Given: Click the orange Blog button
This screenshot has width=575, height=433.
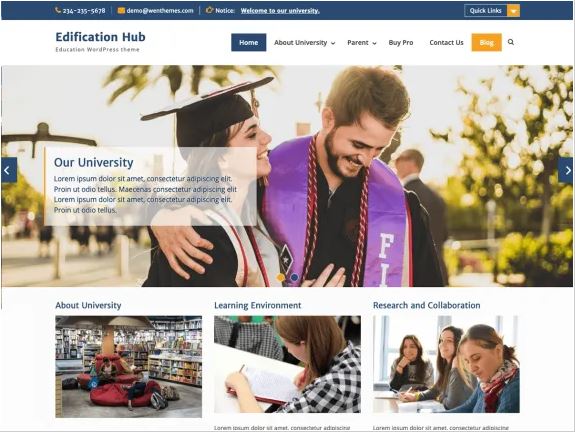Looking at the screenshot, I should coord(487,43).
